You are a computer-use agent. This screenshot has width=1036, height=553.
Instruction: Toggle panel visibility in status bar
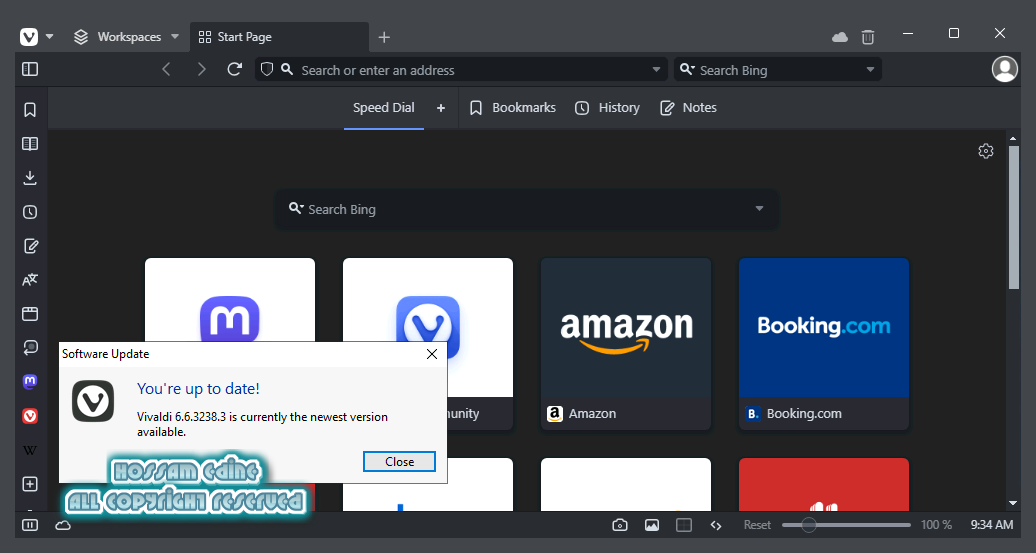coord(30,525)
